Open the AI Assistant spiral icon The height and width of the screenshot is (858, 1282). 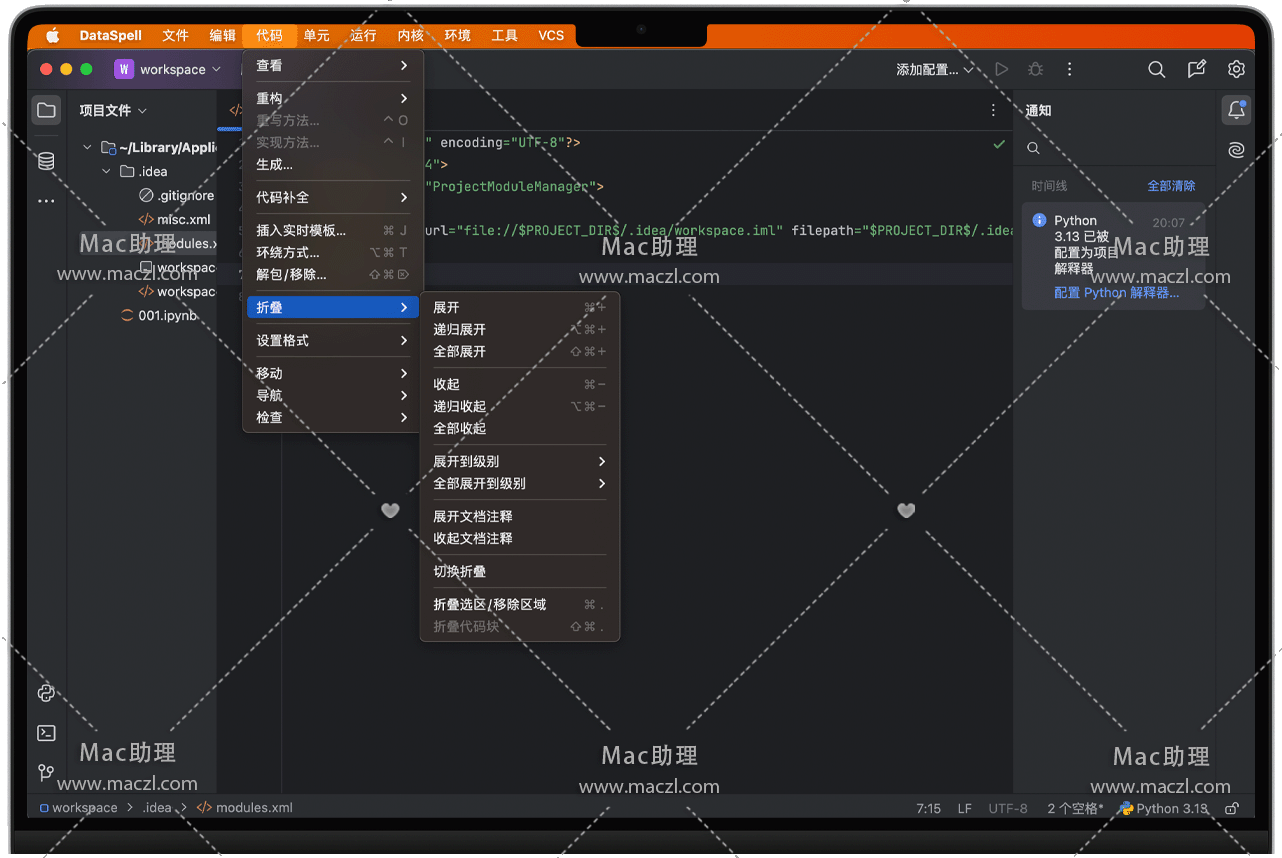point(1236,150)
